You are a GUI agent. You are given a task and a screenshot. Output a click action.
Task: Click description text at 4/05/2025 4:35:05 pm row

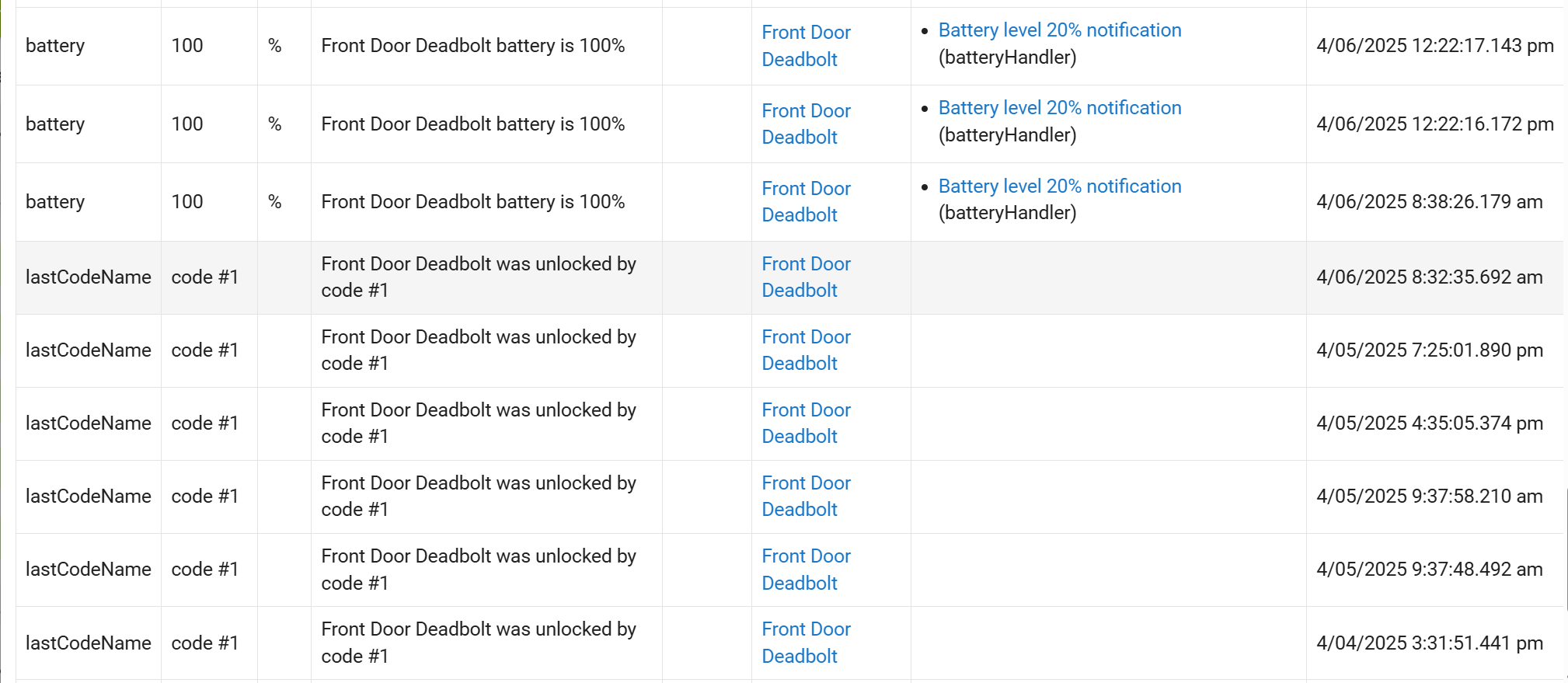[479, 423]
